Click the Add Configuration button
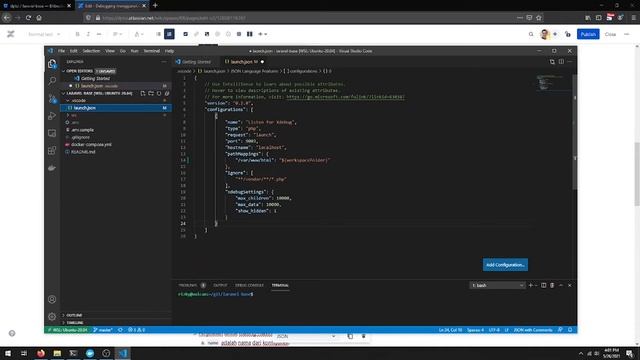 (505, 265)
